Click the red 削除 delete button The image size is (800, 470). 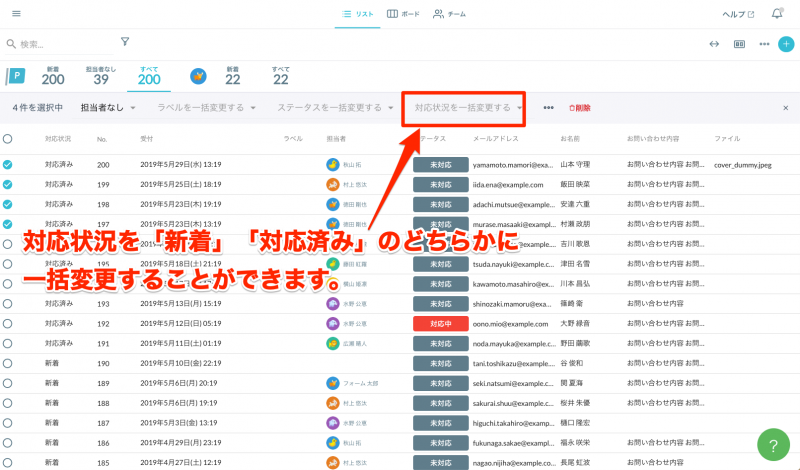tap(579, 108)
